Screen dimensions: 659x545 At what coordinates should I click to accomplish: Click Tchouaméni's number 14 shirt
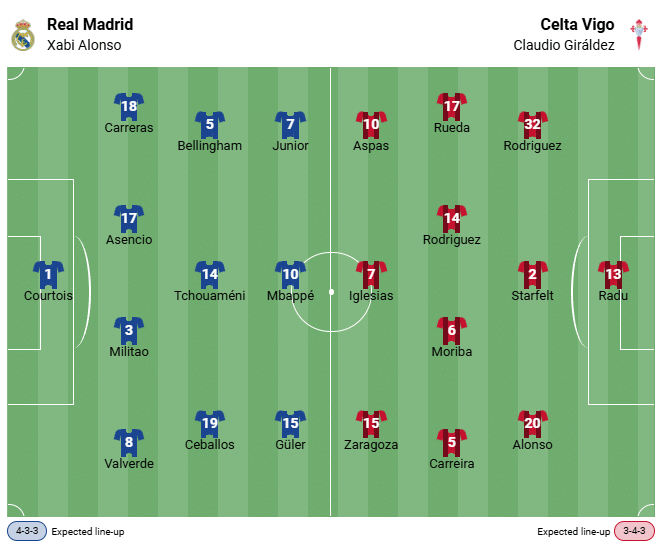click(209, 274)
